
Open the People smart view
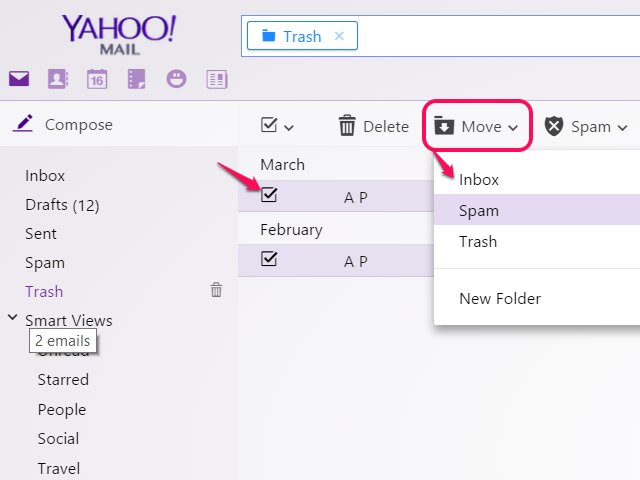coord(62,409)
